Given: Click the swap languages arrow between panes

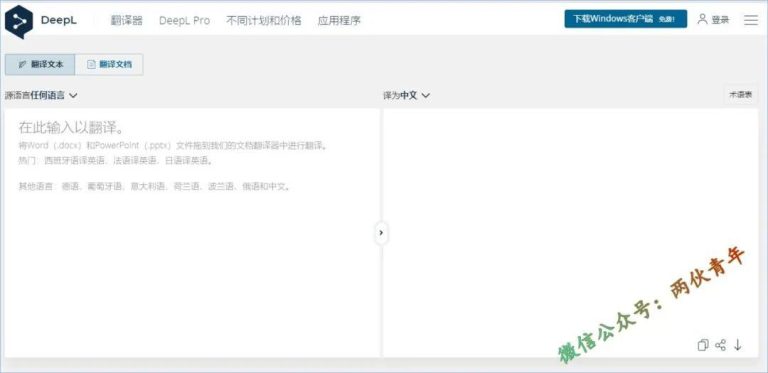Looking at the screenshot, I should click(381, 233).
